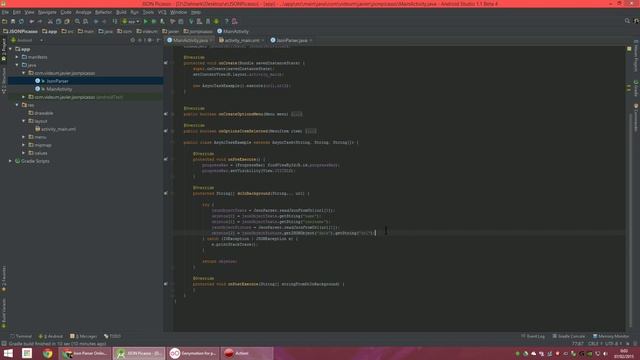Click the MainActivity breadcrumb in navigation bar
Image resolution: width=640 pixels, height=360 pixels.
point(233,31)
